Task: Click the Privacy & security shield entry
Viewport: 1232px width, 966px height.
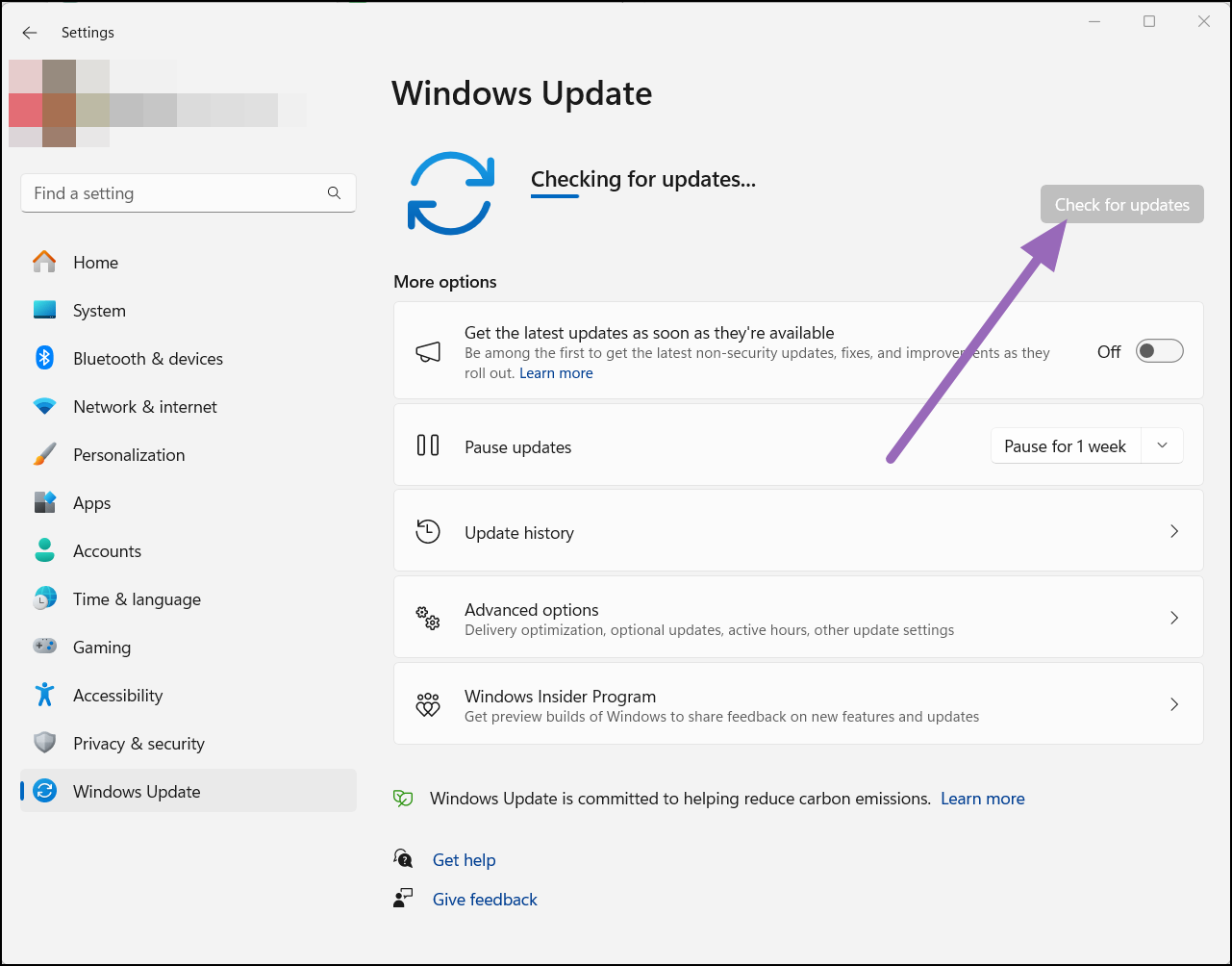Action: click(x=138, y=743)
